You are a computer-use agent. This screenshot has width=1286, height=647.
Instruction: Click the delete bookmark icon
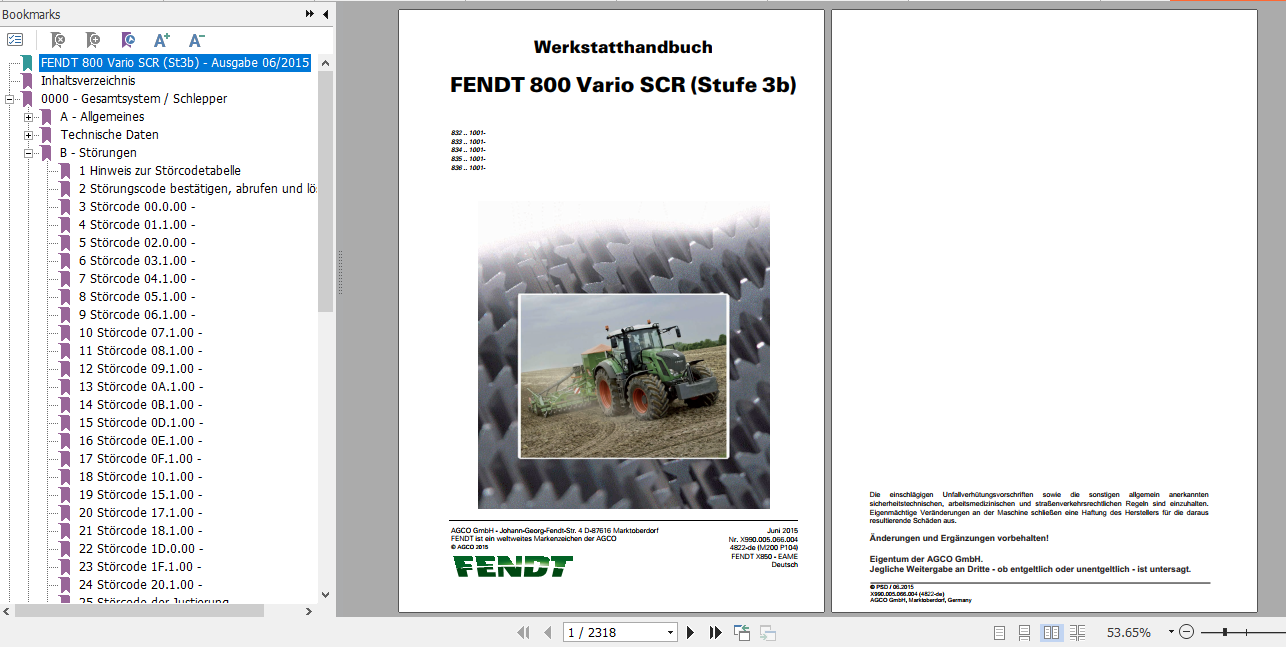(x=58, y=40)
